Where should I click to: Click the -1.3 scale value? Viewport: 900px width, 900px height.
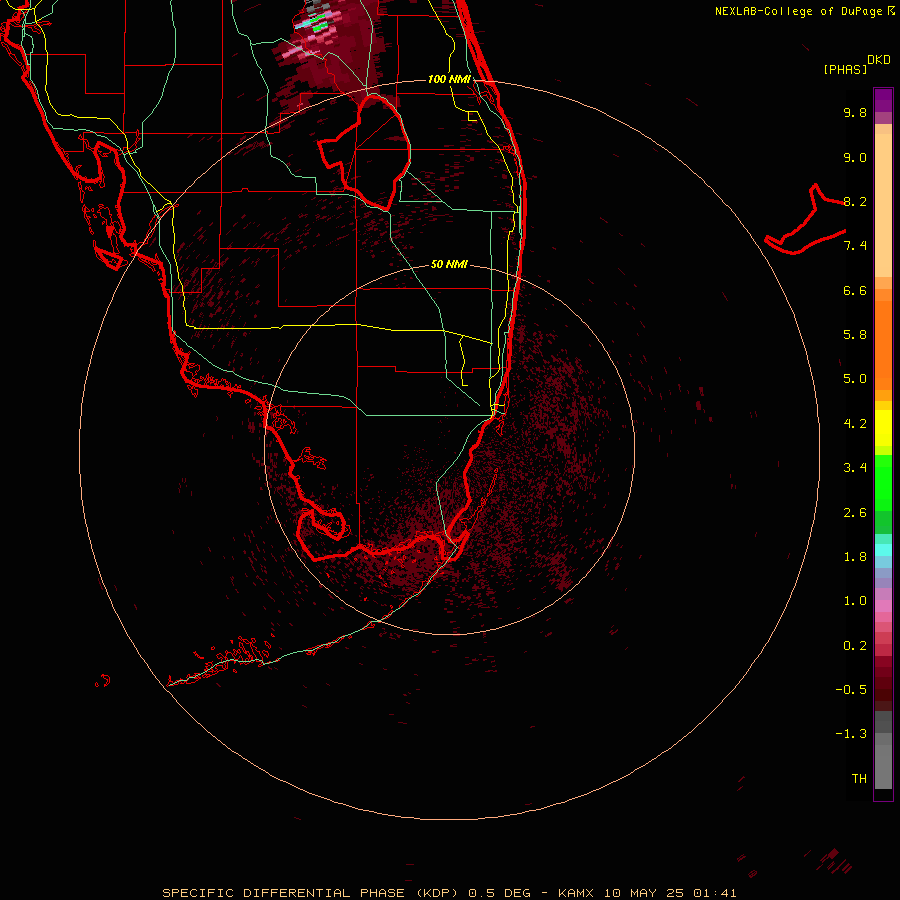[x=851, y=734]
